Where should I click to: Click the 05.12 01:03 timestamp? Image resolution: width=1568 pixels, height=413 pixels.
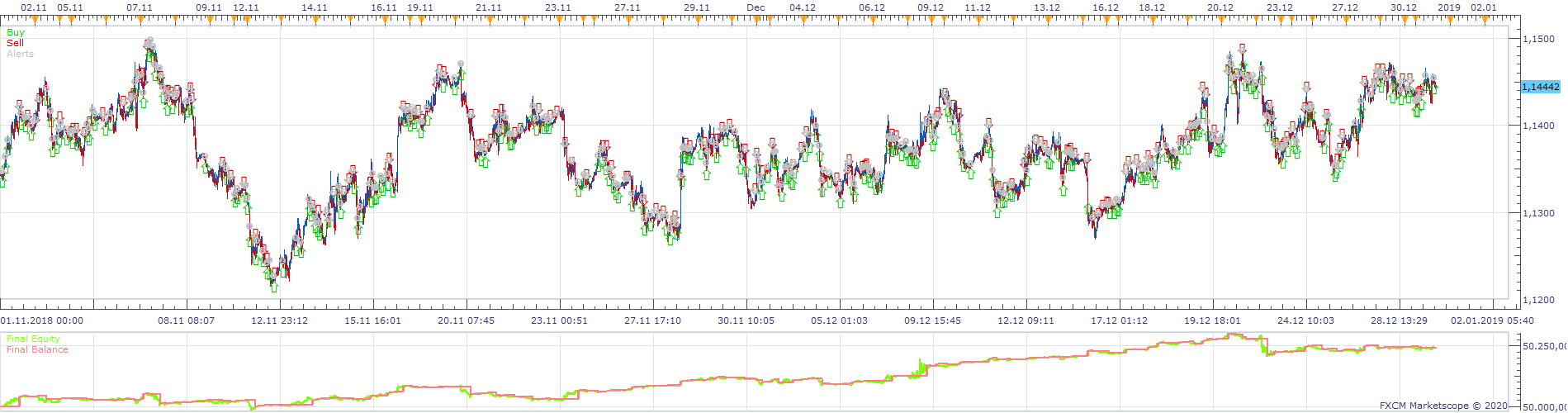pos(840,320)
